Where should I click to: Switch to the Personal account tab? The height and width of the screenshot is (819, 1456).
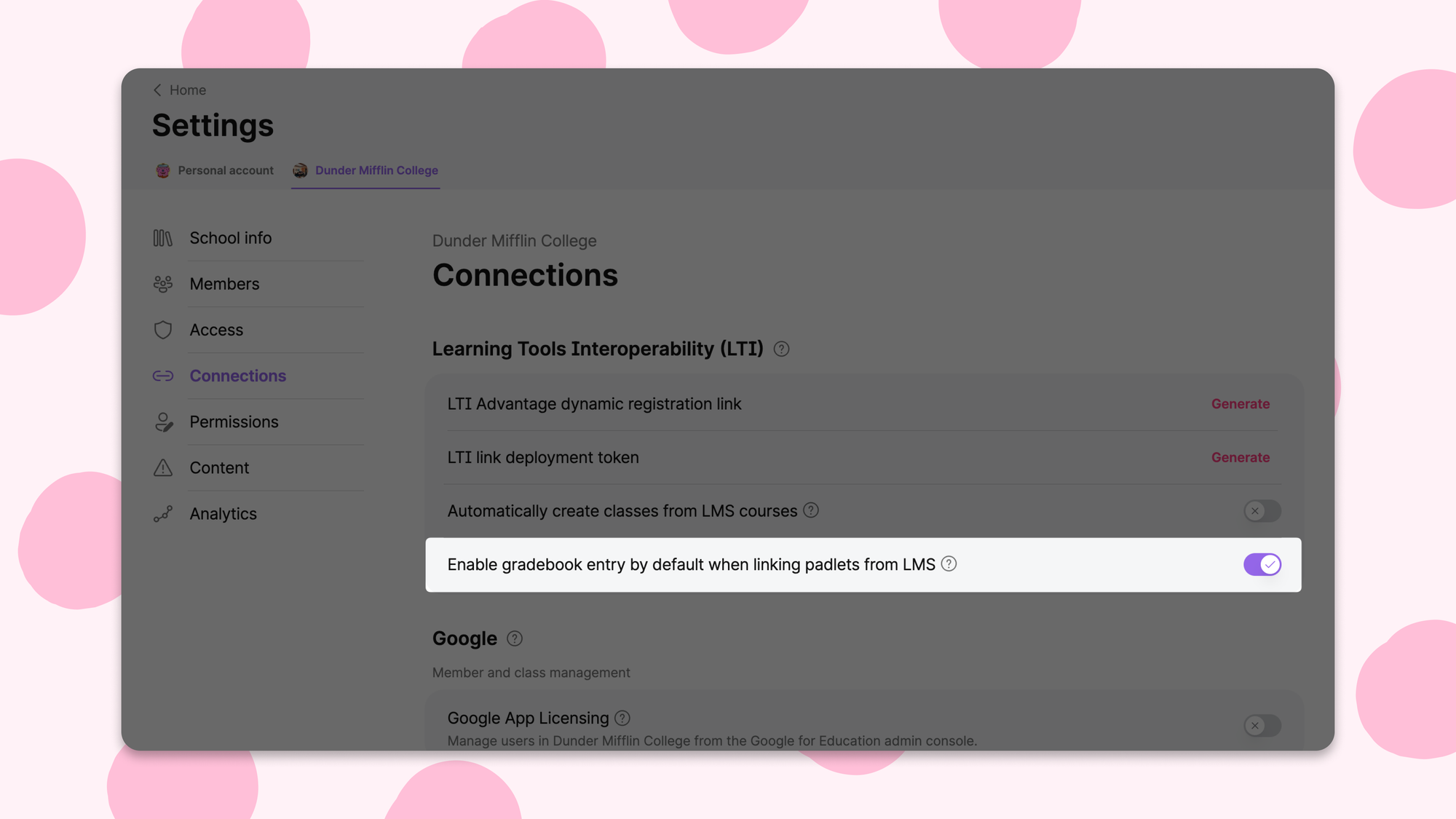(225, 170)
